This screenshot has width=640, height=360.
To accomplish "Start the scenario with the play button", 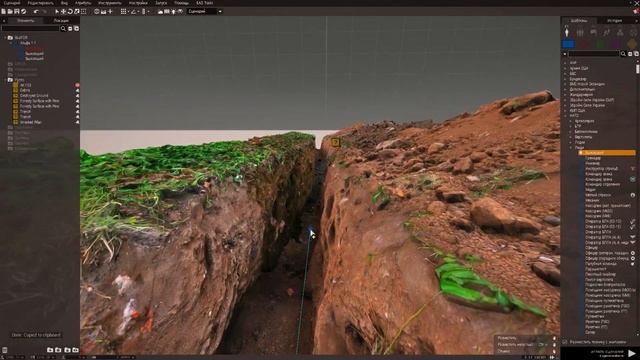I will [631, 353].
